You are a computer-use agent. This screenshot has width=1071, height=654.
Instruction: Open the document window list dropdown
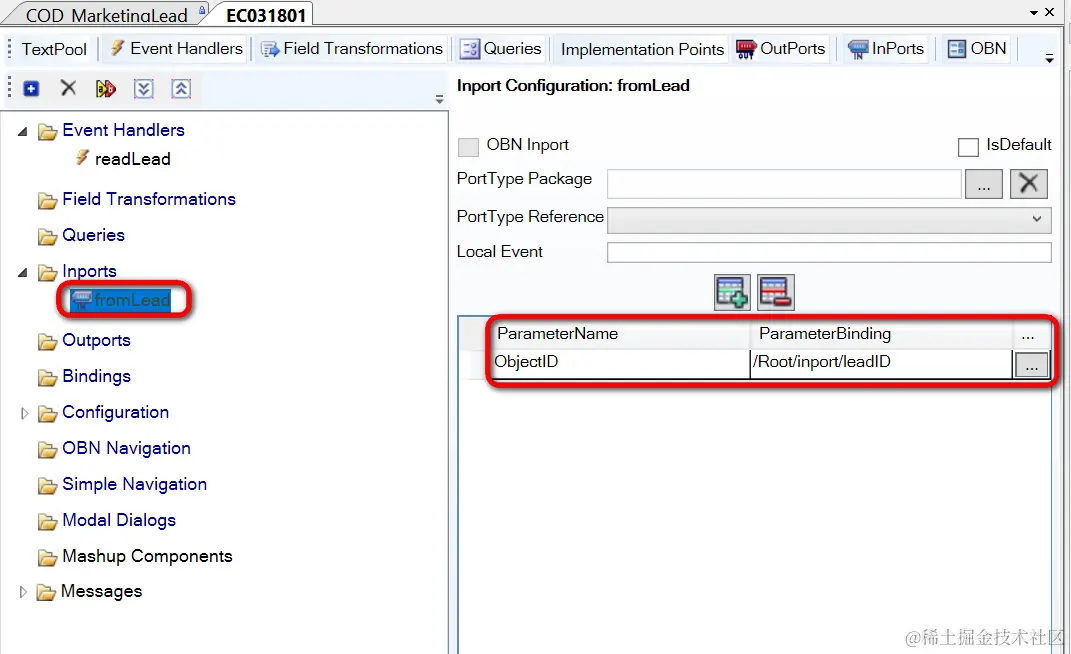[1033, 13]
